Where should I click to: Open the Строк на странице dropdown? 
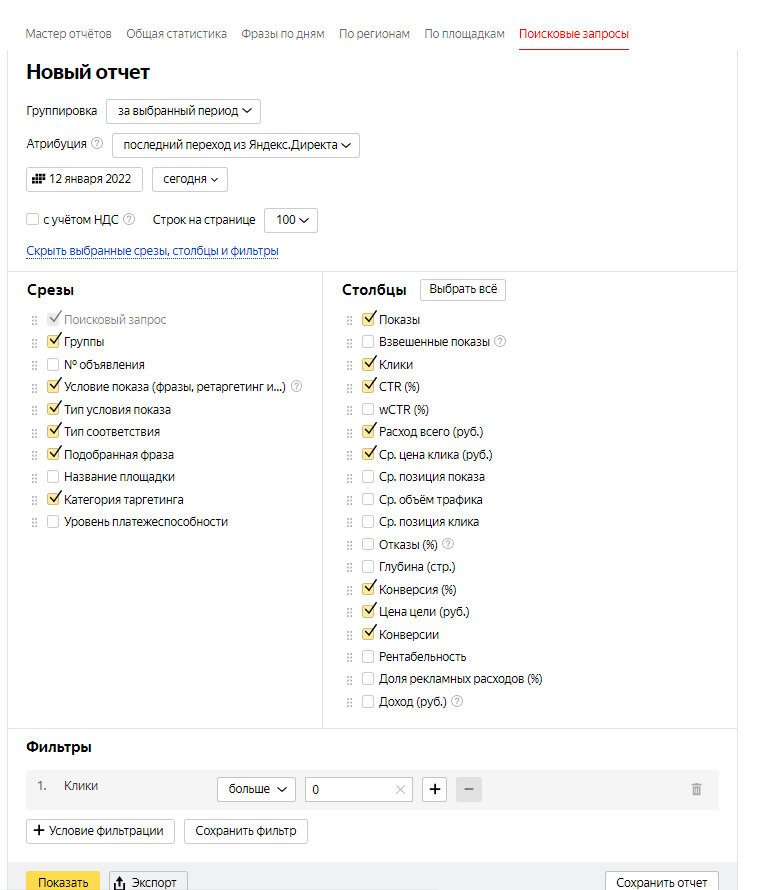[x=291, y=220]
